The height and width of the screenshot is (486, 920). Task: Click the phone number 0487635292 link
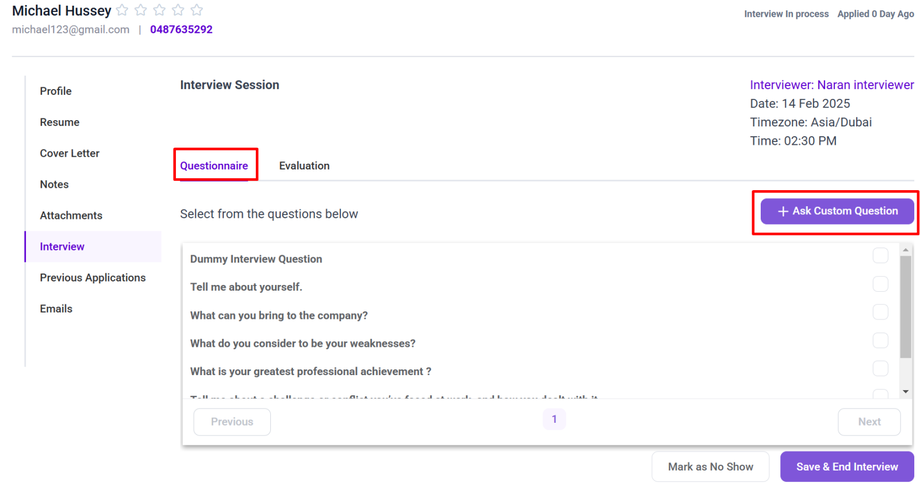click(x=181, y=30)
